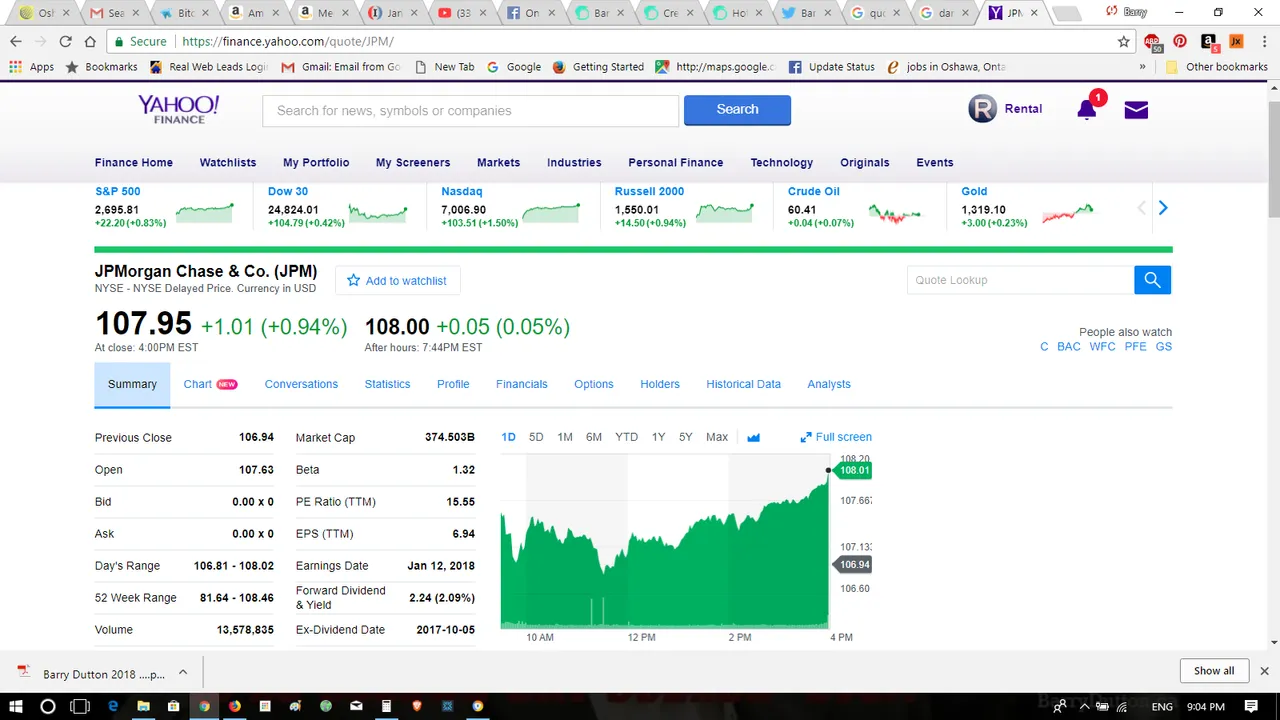
Task: Open the Finance Home menu
Action: (x=134, y=162)
